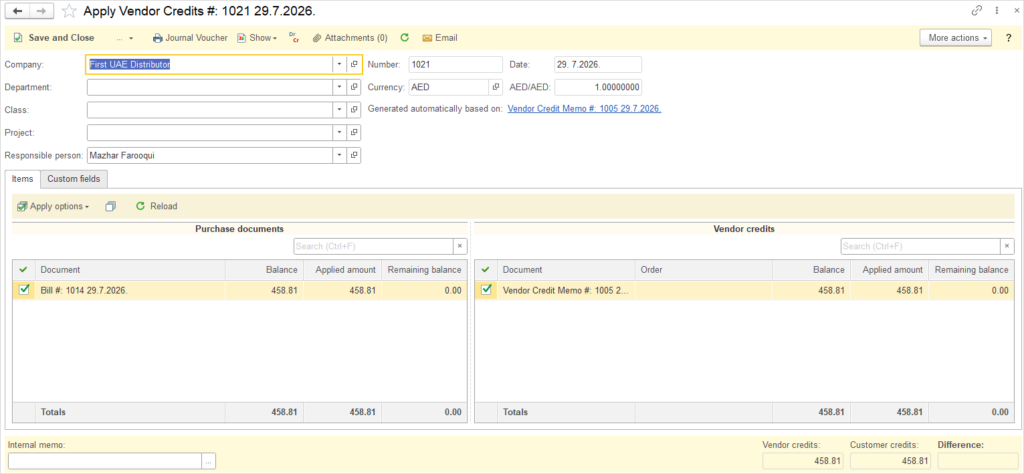
Task: Copy the document link icon
Action: click(977, 10)
